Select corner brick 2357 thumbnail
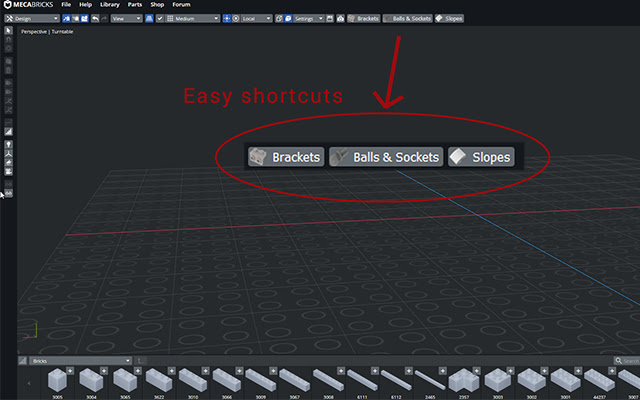The image size is (640, 400). (462, 380)
